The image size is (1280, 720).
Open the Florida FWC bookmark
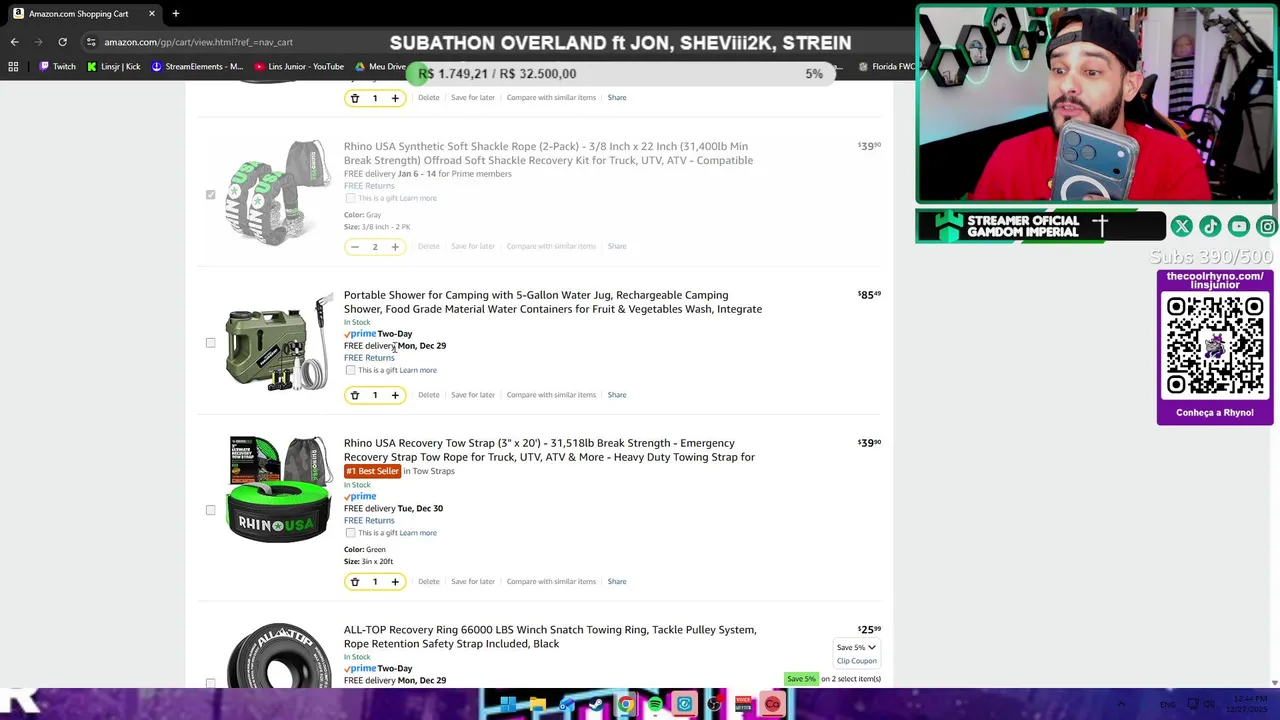pyautogui.click(x=887, y=67)
